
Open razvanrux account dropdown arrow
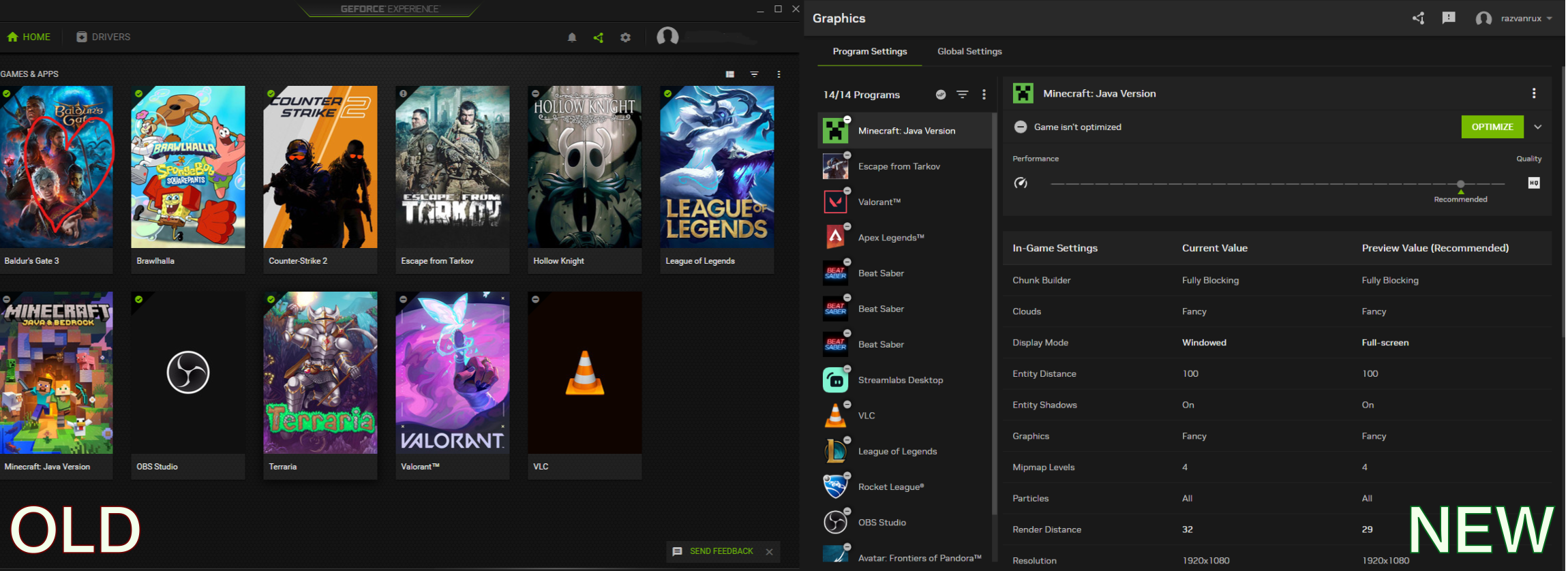1550,18
